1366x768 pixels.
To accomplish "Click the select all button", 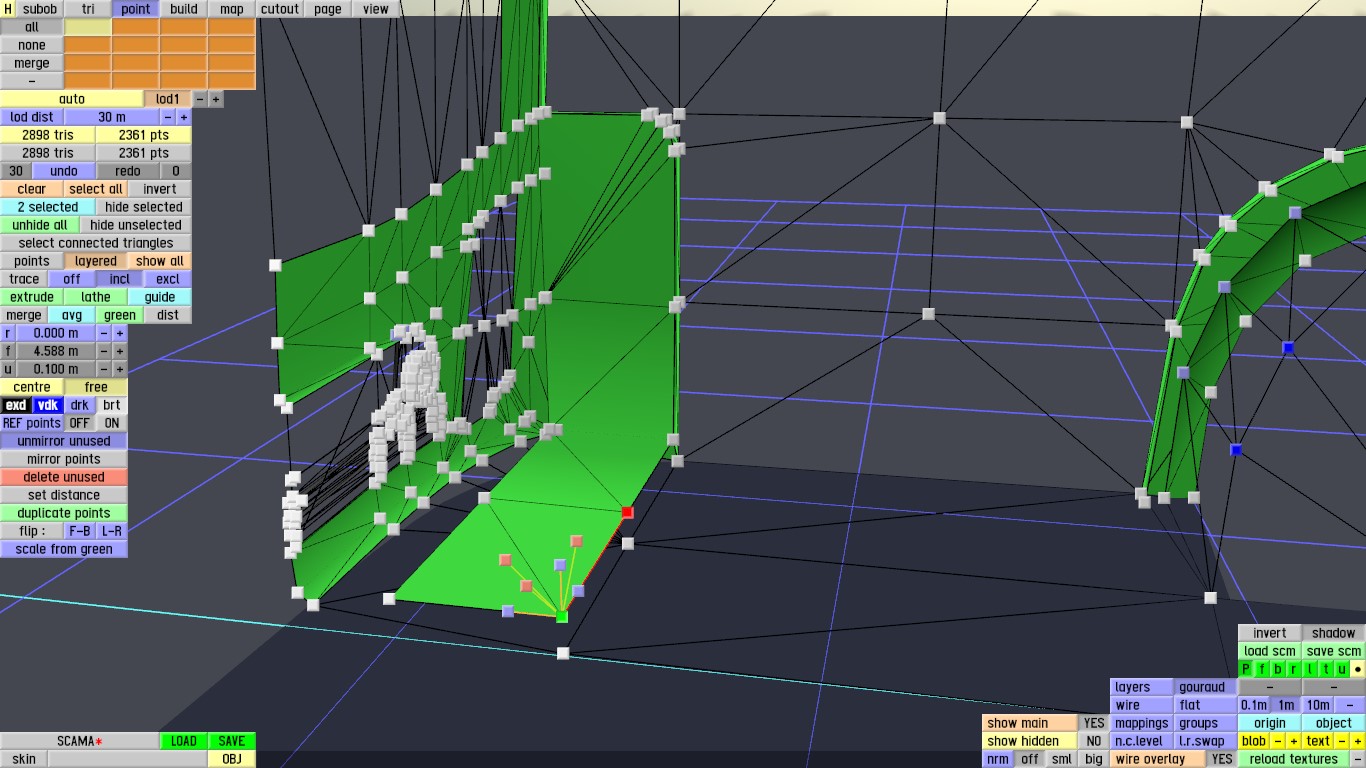I will [96, 189].
